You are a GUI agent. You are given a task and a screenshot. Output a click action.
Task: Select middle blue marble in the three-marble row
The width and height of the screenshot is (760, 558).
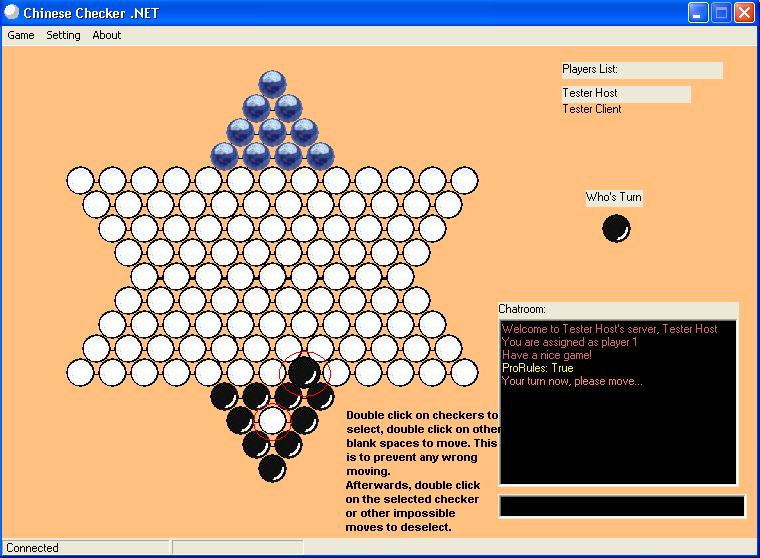(x=272, y=132)
